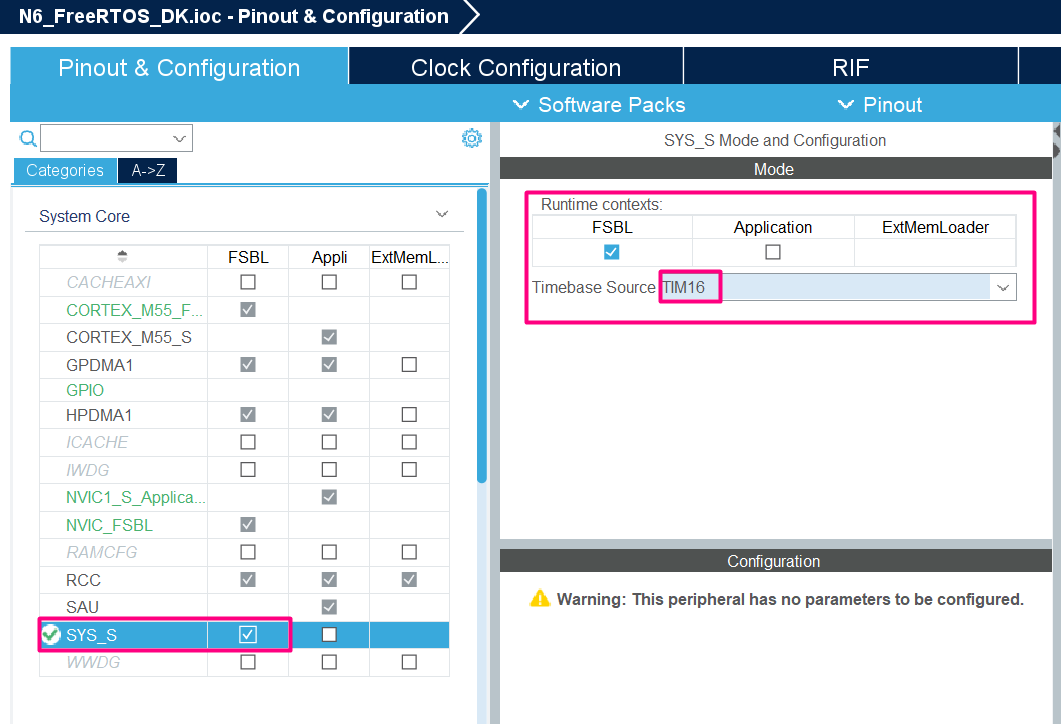The height and width of the screenshot is (724, 1061).
Task: Uncheck the Appli checkbox for SAU
Action: 329,606
